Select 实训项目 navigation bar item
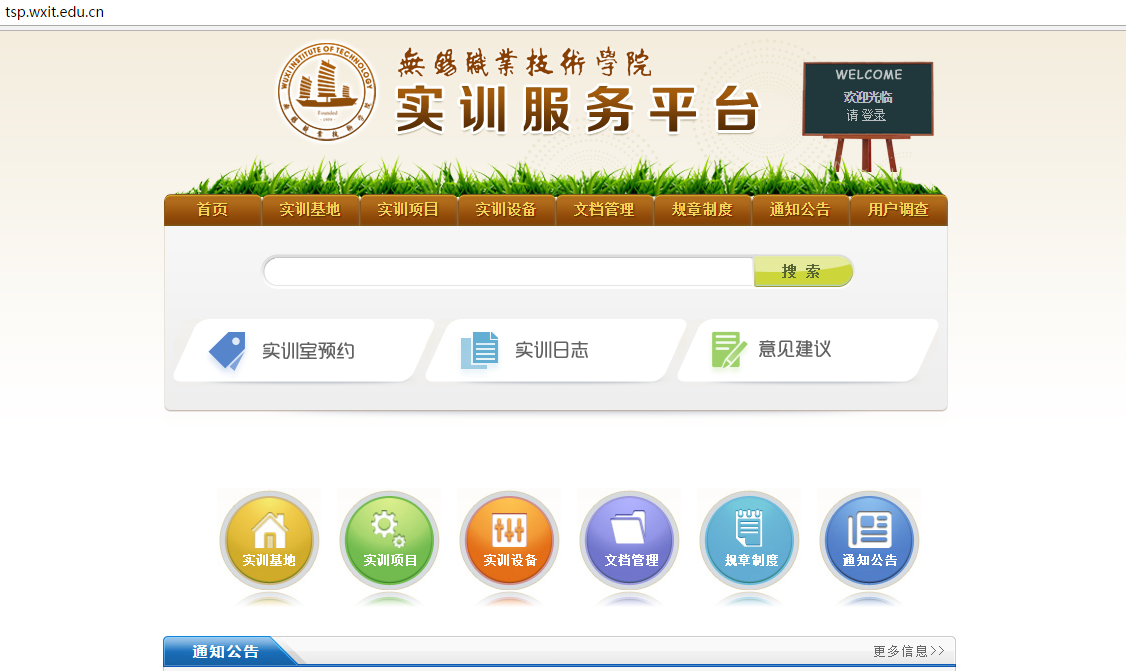This screenshot has width=1126, height=671. pyautogui.click(x=408, y=210)
